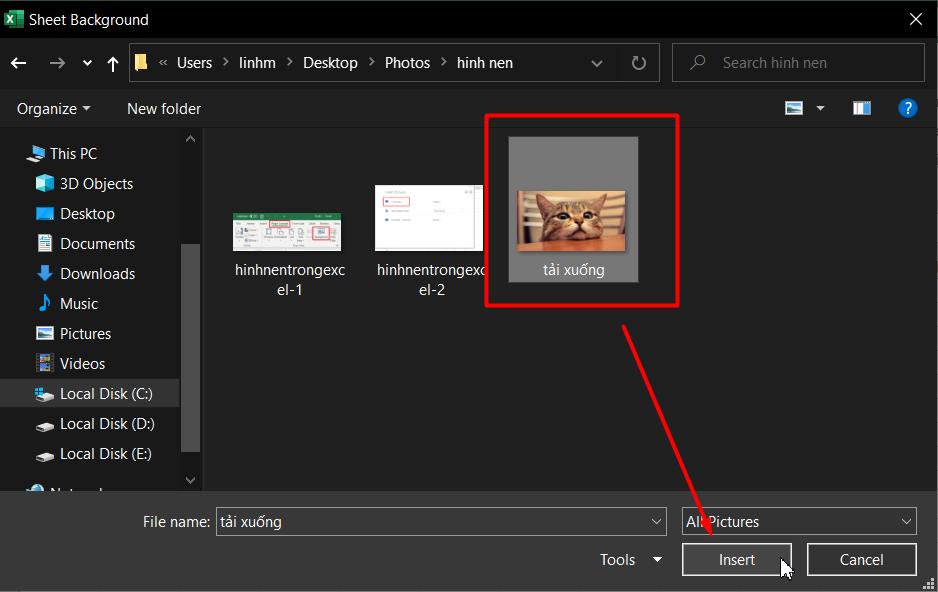Open Local Disk (E:) in the sidebar
This screenshot has height=592, width=938.
point(105,453)
